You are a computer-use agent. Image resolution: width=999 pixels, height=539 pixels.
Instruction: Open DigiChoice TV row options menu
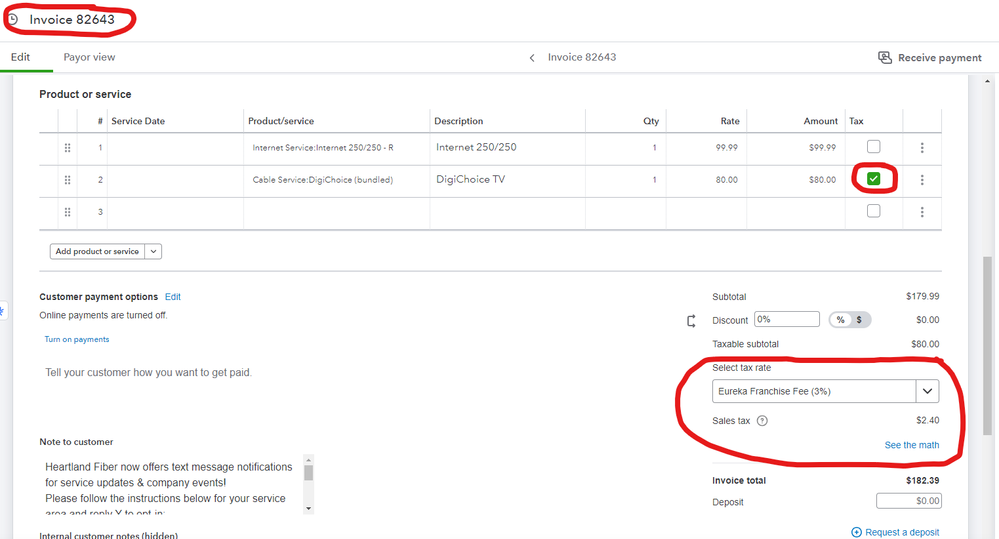click(x=922, y=180)
